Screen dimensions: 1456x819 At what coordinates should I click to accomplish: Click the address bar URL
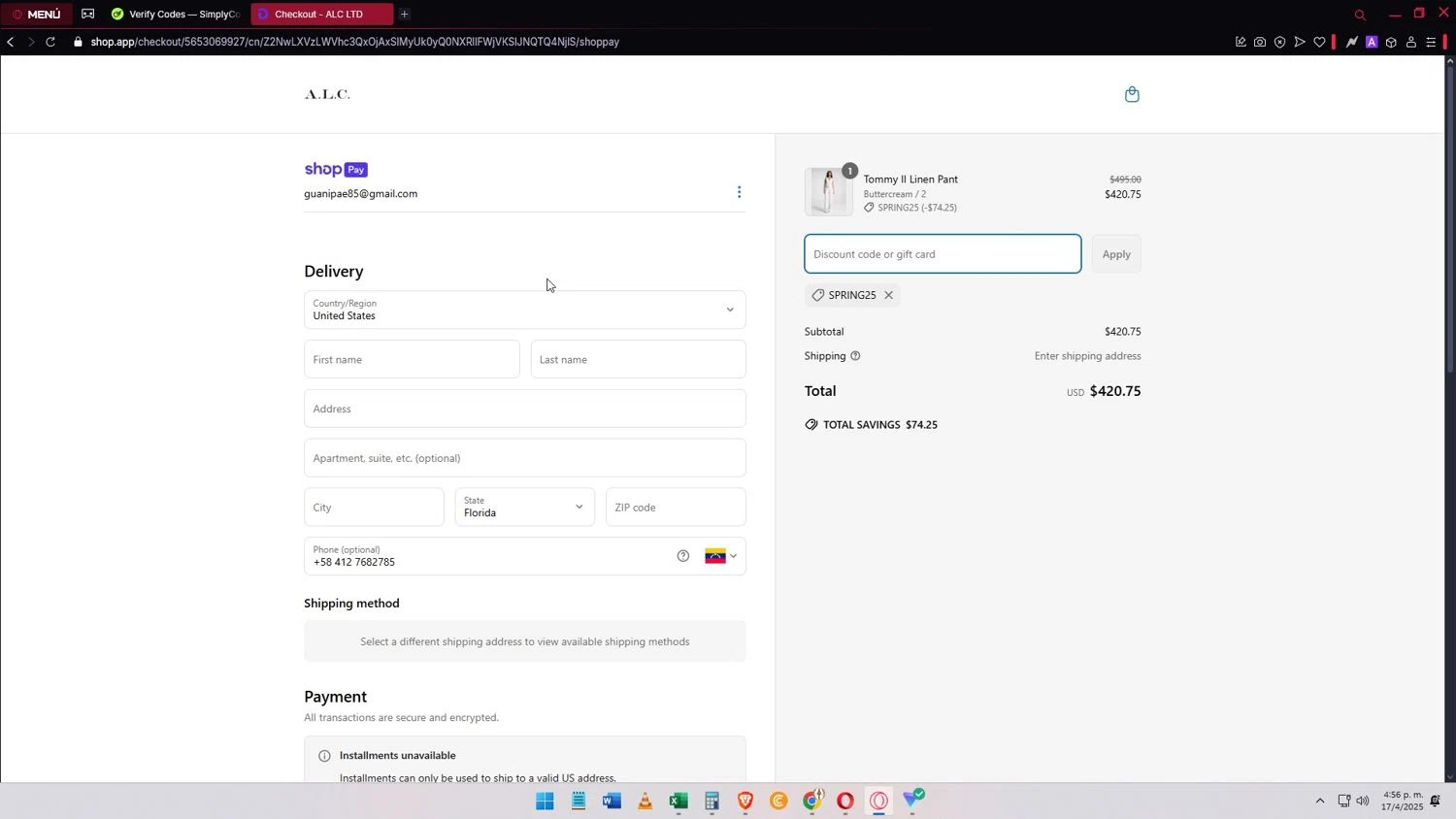tap(354, 42)
